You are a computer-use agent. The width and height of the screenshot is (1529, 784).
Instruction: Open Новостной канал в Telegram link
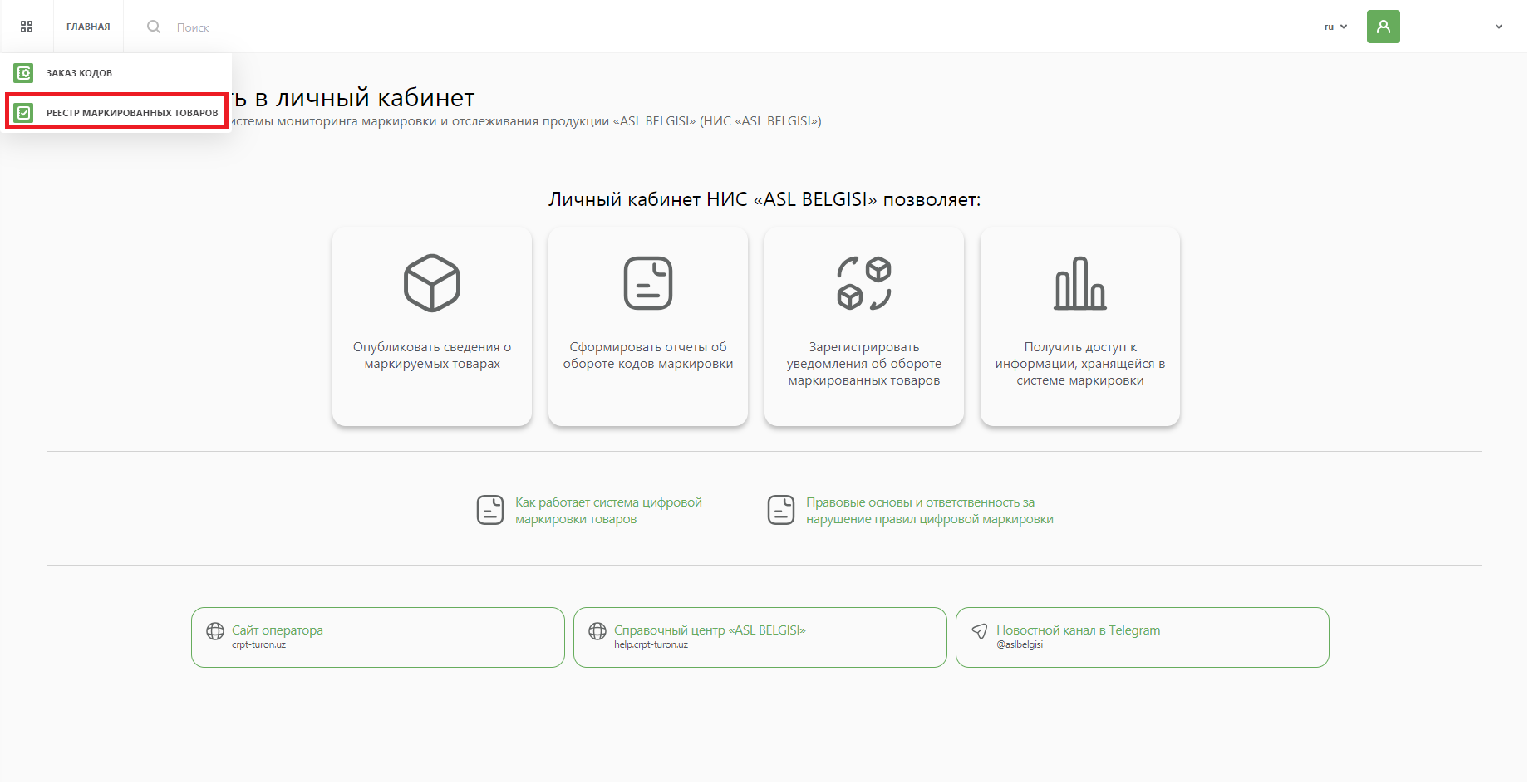(1078, 630)
